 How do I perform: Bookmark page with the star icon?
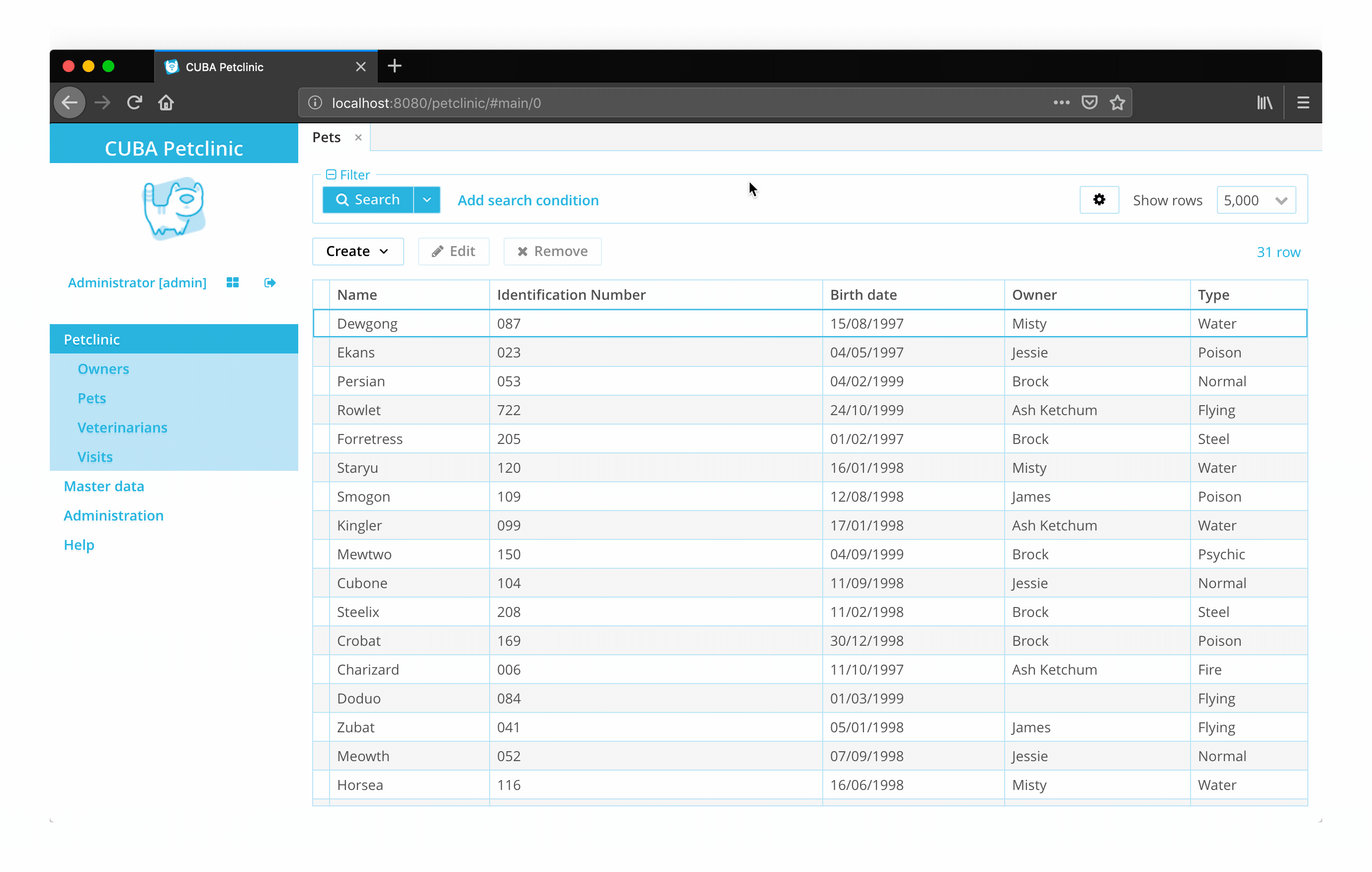click(x=1117, y=102)
